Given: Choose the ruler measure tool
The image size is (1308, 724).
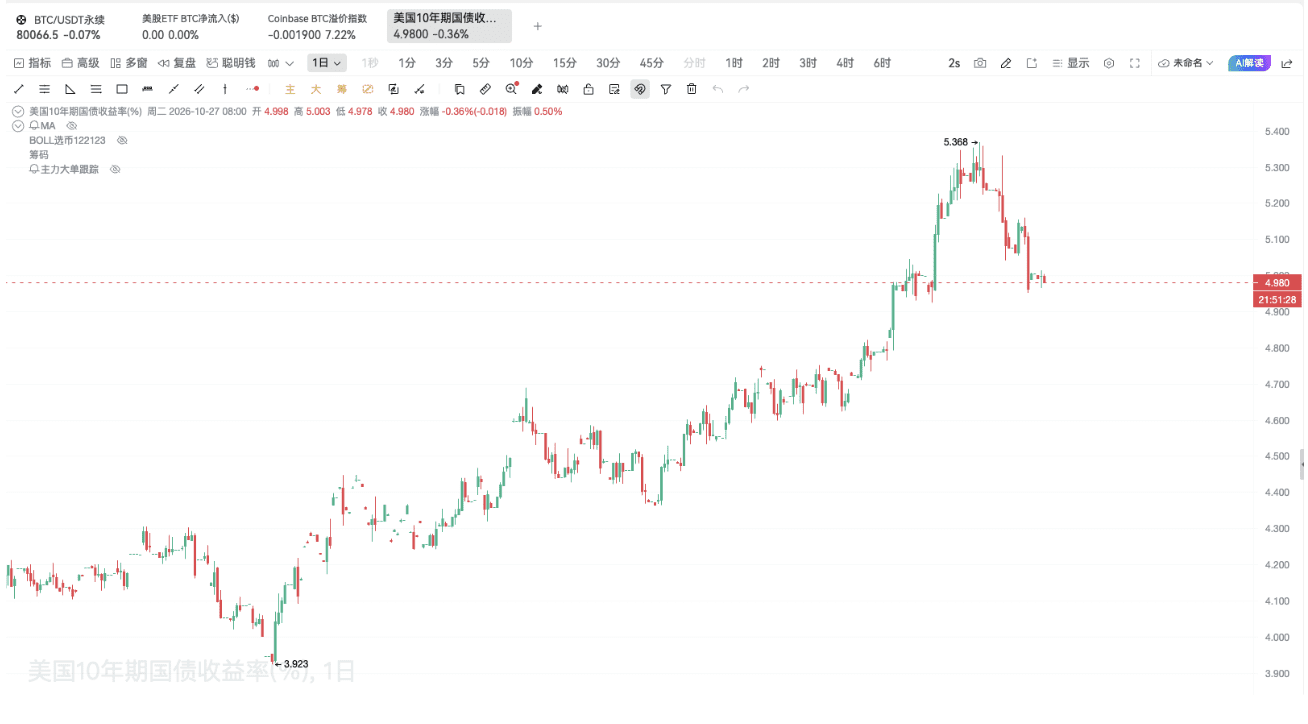Looking at the screenshot, I should click(485, 89).
